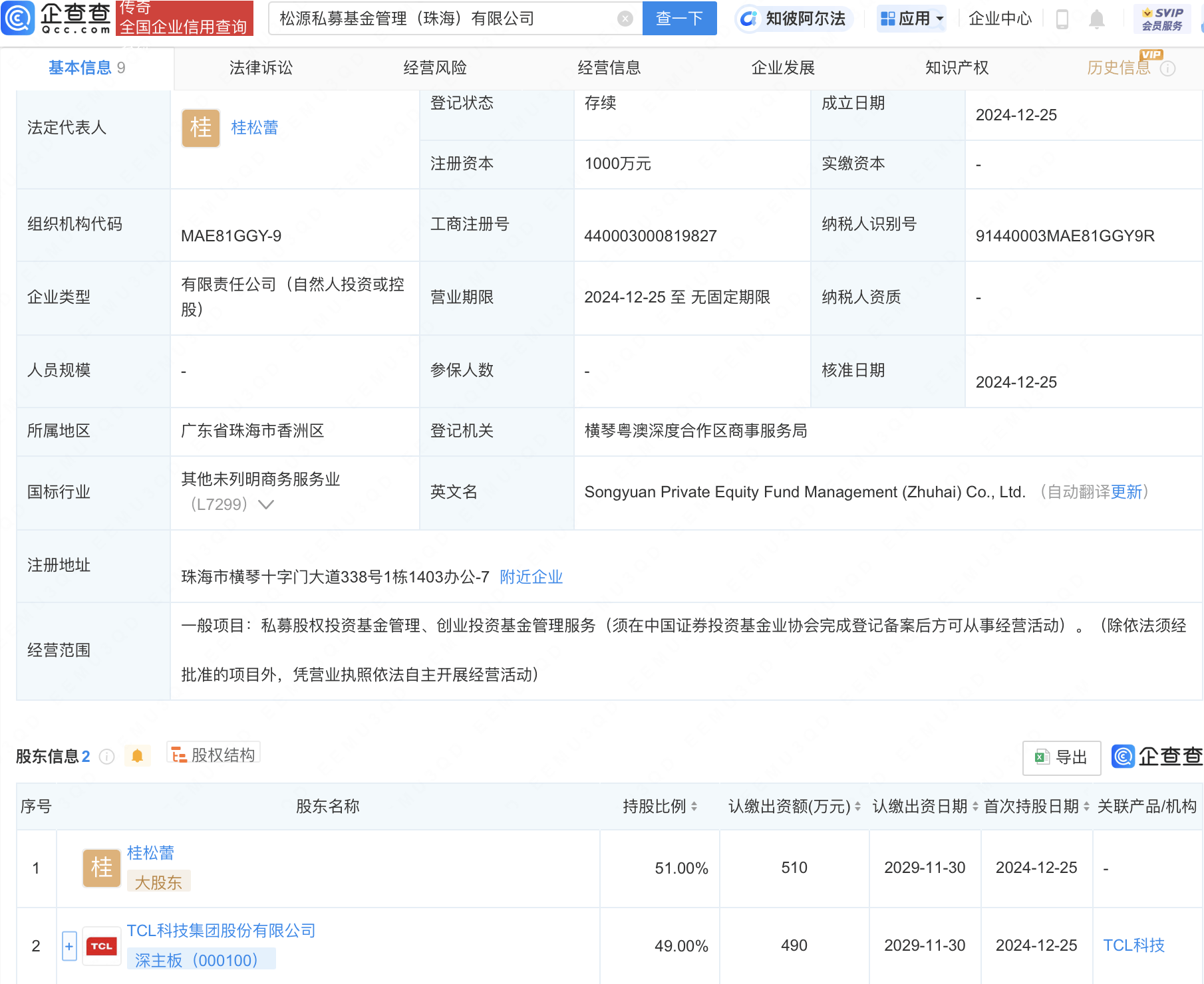The width and height of the screenshot is (1204, 984).
Task: Click the 大股东 tag
Action: 158,882
